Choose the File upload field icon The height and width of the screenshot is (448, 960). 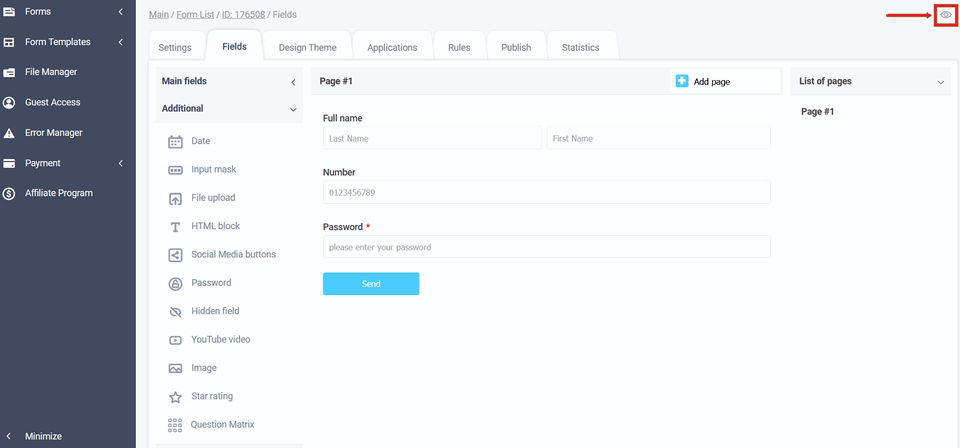(x=176, y=199)
